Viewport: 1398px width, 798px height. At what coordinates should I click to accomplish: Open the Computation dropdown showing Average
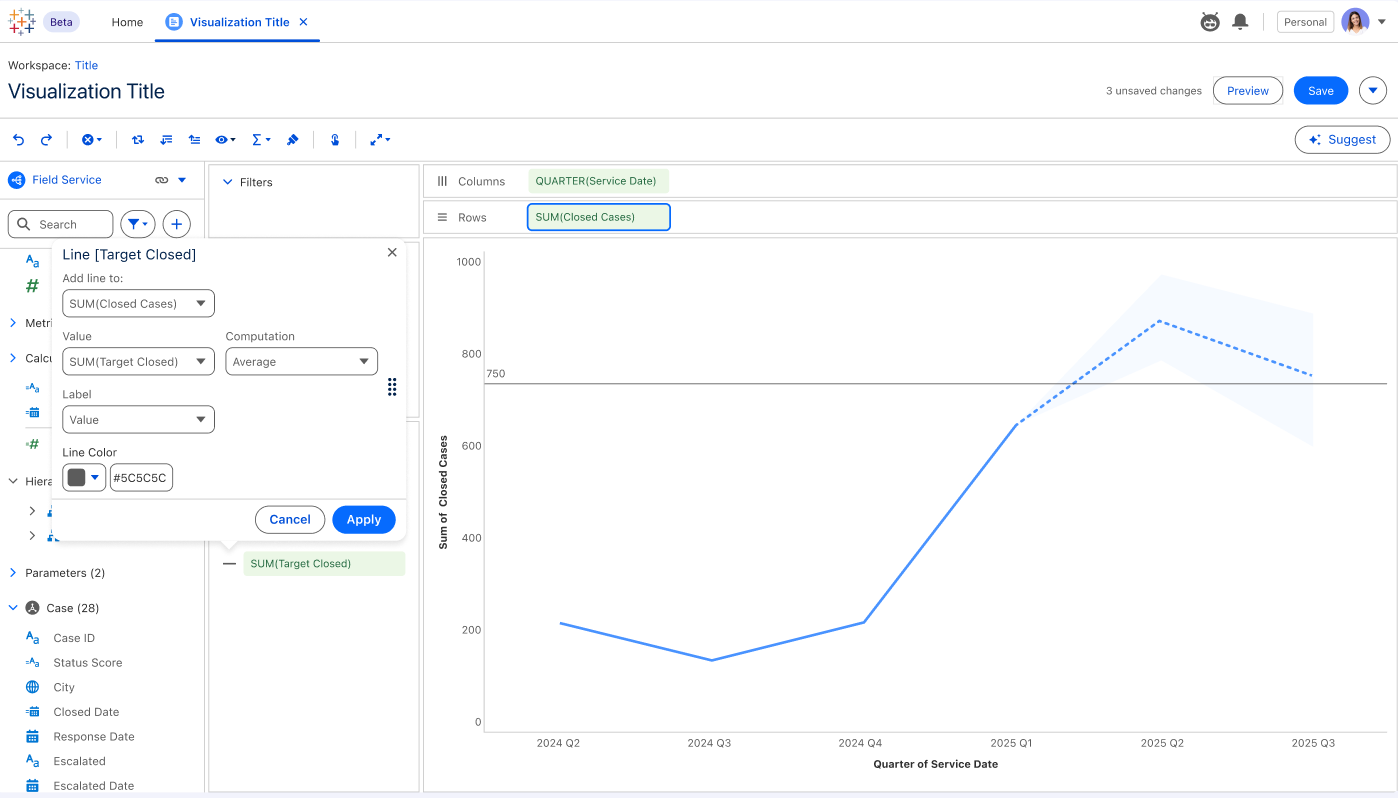pos(301,362)
